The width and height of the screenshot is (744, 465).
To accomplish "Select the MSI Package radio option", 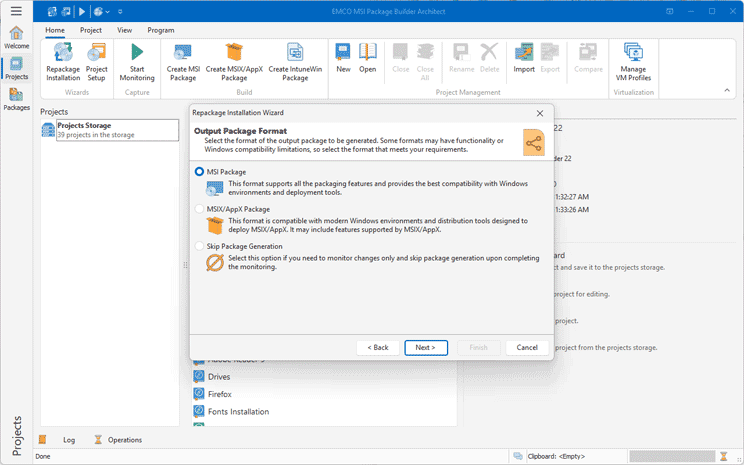I will pos(199,172).
